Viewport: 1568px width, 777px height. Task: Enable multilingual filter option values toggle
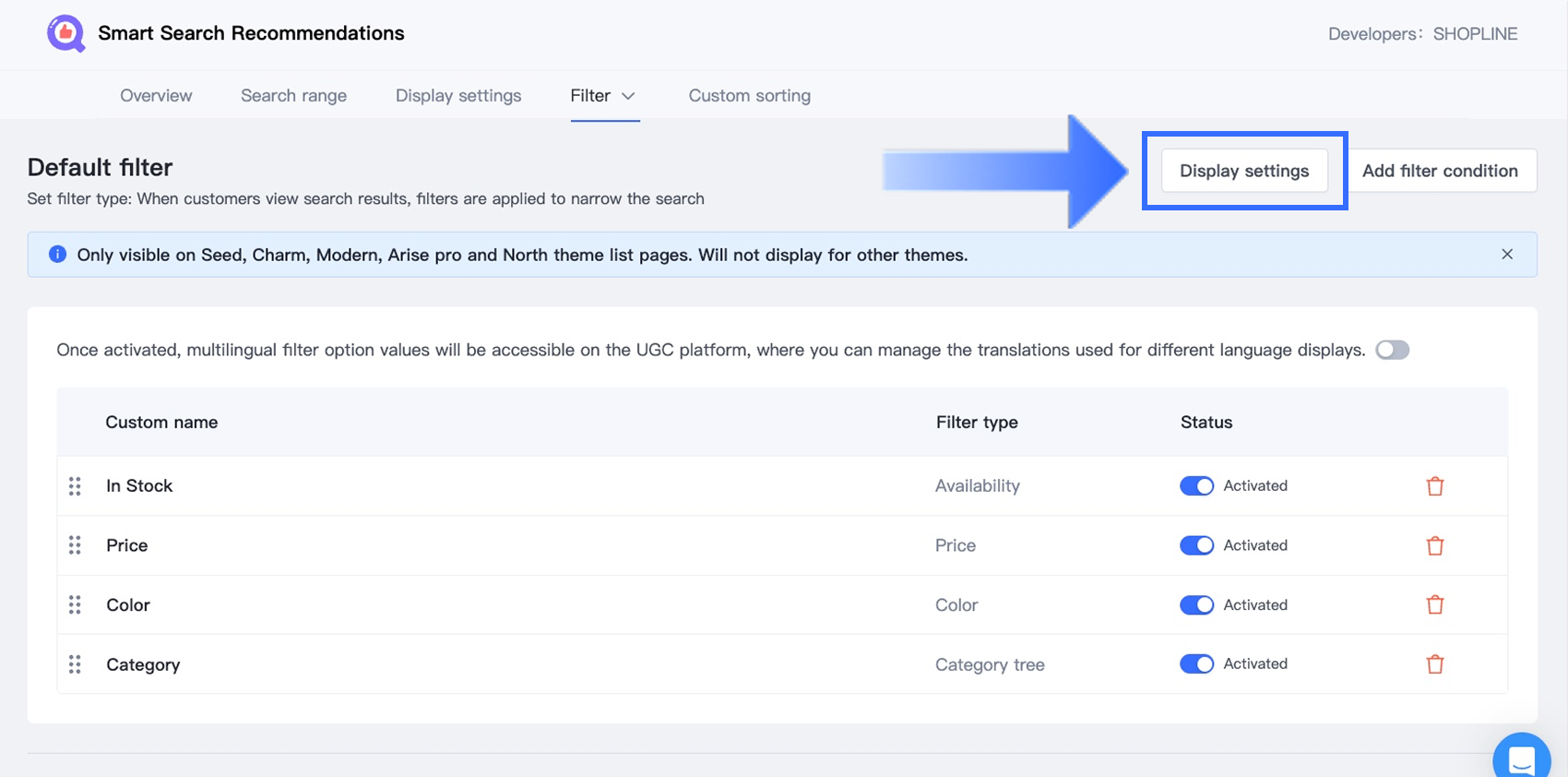(1392, 350)
